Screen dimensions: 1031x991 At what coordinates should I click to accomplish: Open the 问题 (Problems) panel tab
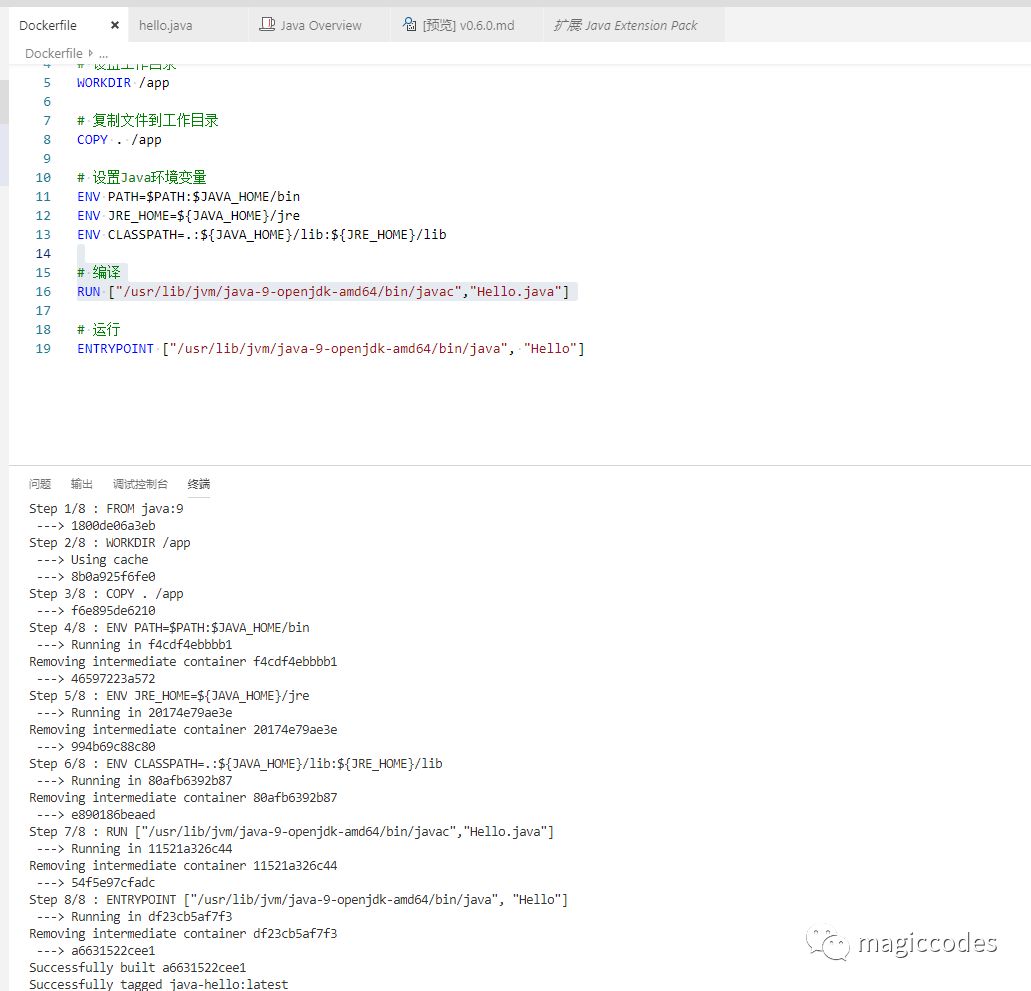[x=40, y=484]
